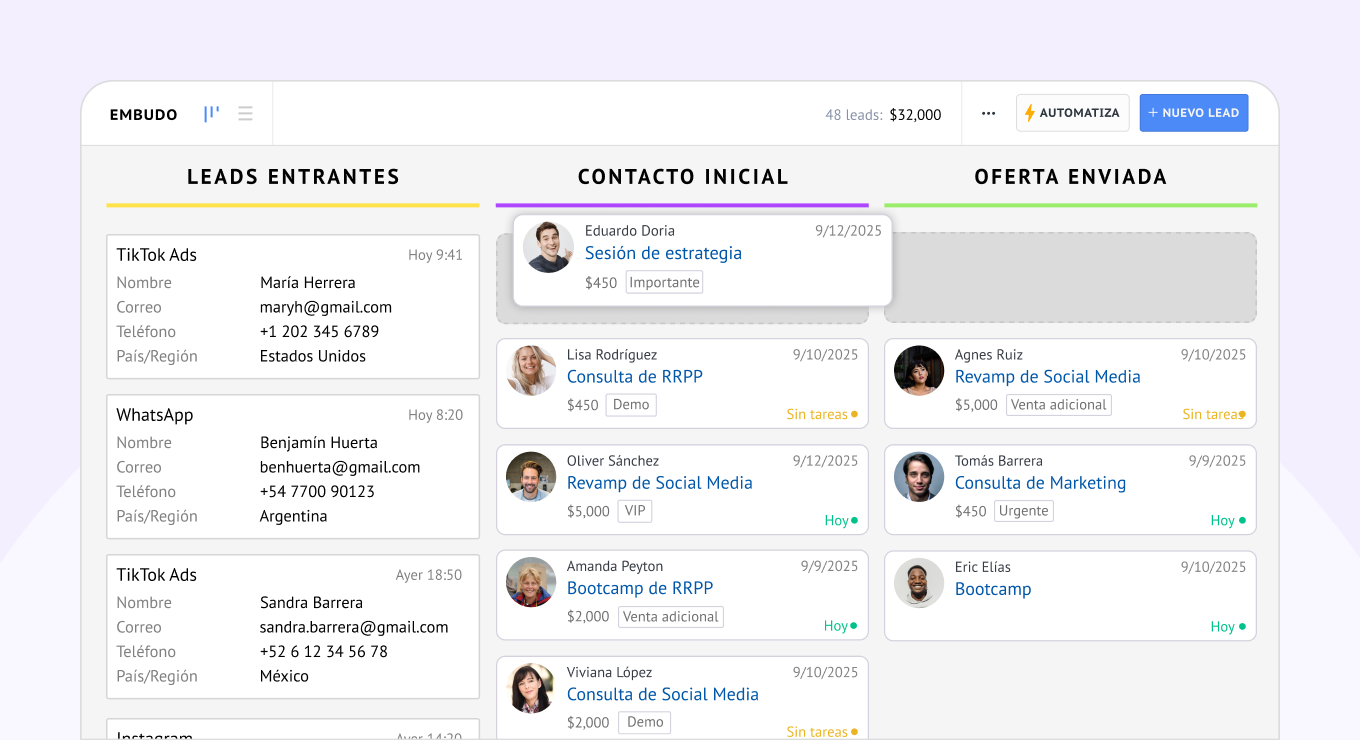
Task: Click Tomás Barrera's avatar
Action: pos(919,477)
